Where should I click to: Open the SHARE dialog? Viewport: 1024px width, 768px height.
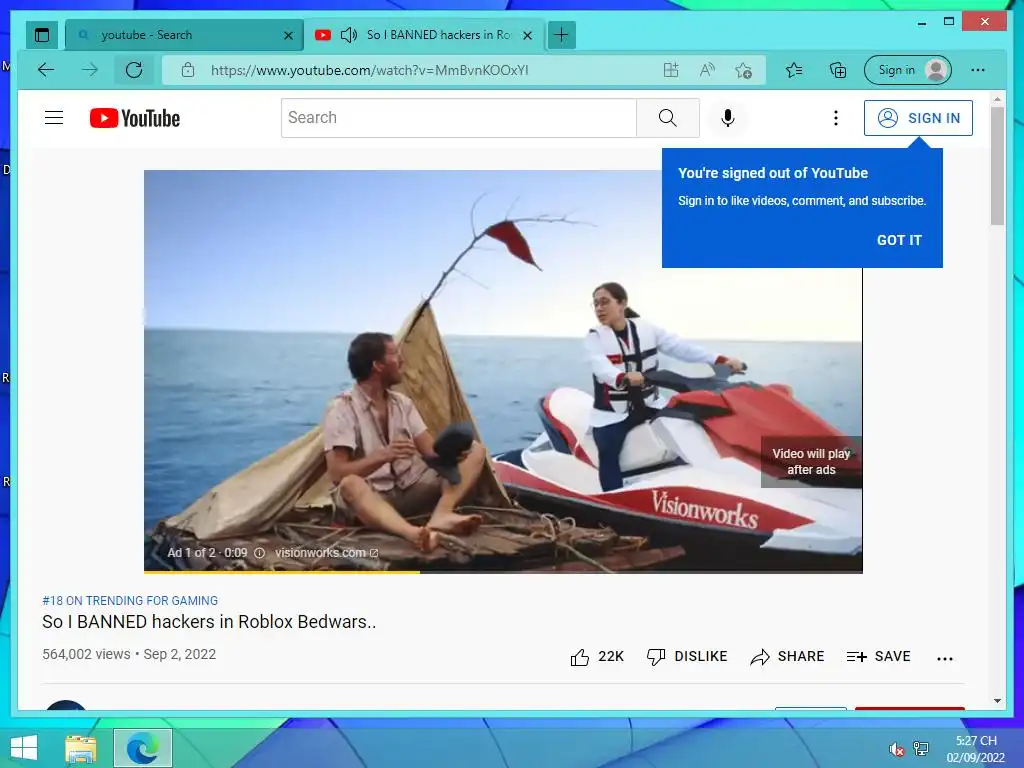pyautogui.click(x=787, y=657)
